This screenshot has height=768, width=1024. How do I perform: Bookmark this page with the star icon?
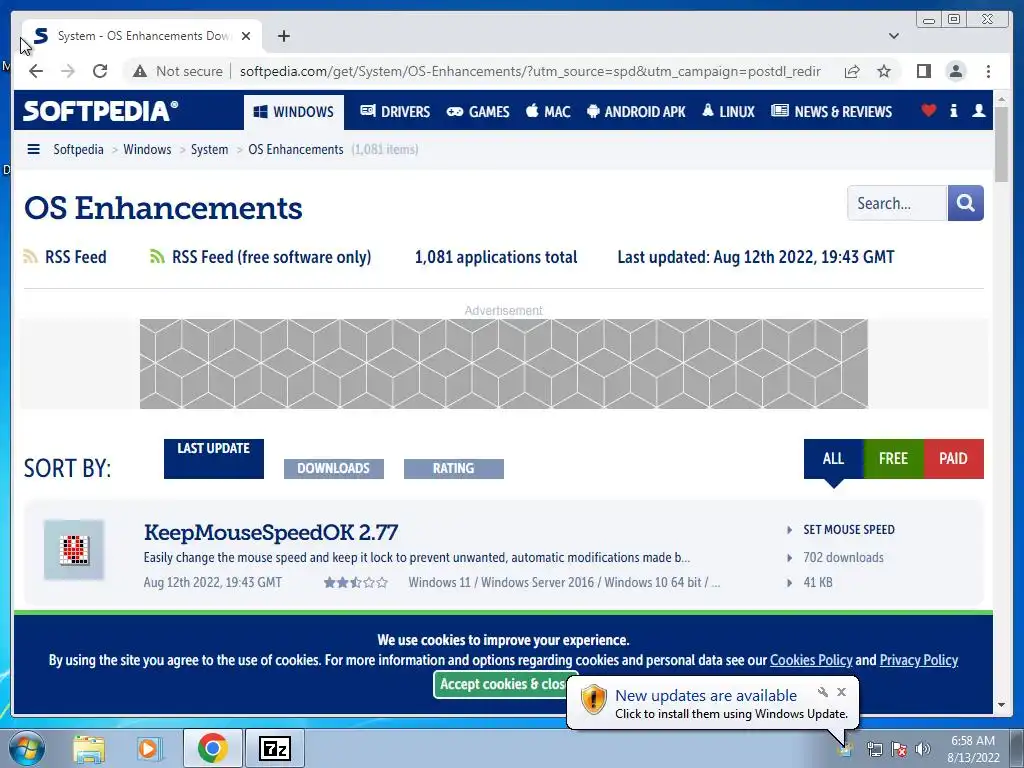pos(884,71)
